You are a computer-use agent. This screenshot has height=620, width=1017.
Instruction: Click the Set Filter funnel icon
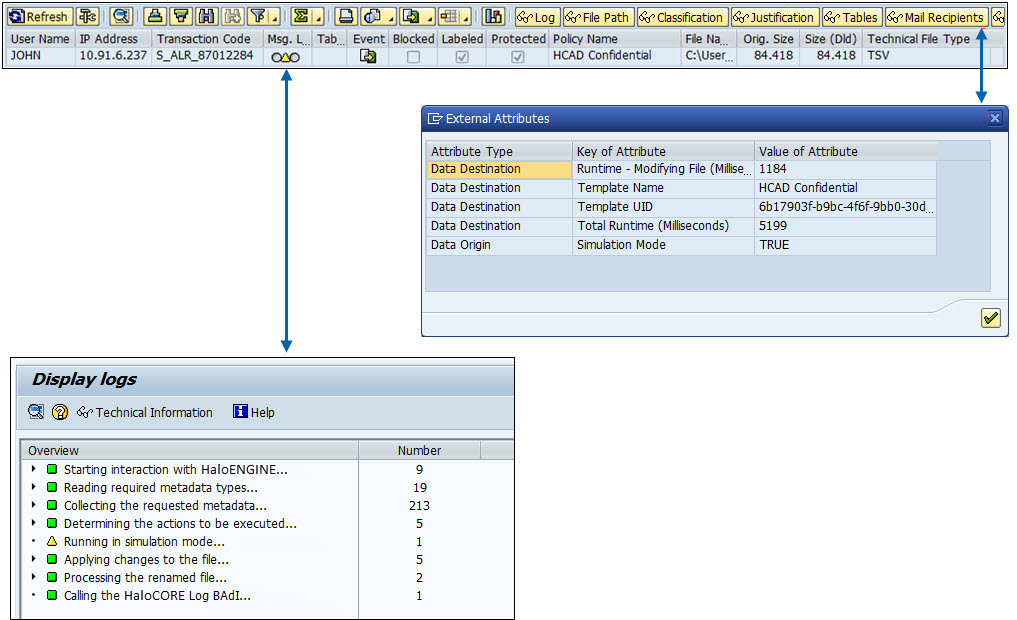point(258,17)
